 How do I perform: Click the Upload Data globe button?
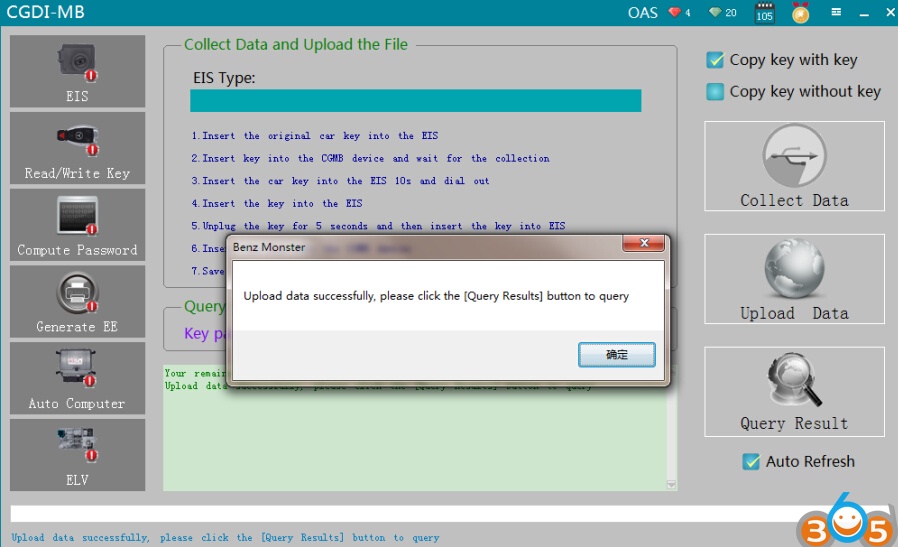tap(794, 279)
